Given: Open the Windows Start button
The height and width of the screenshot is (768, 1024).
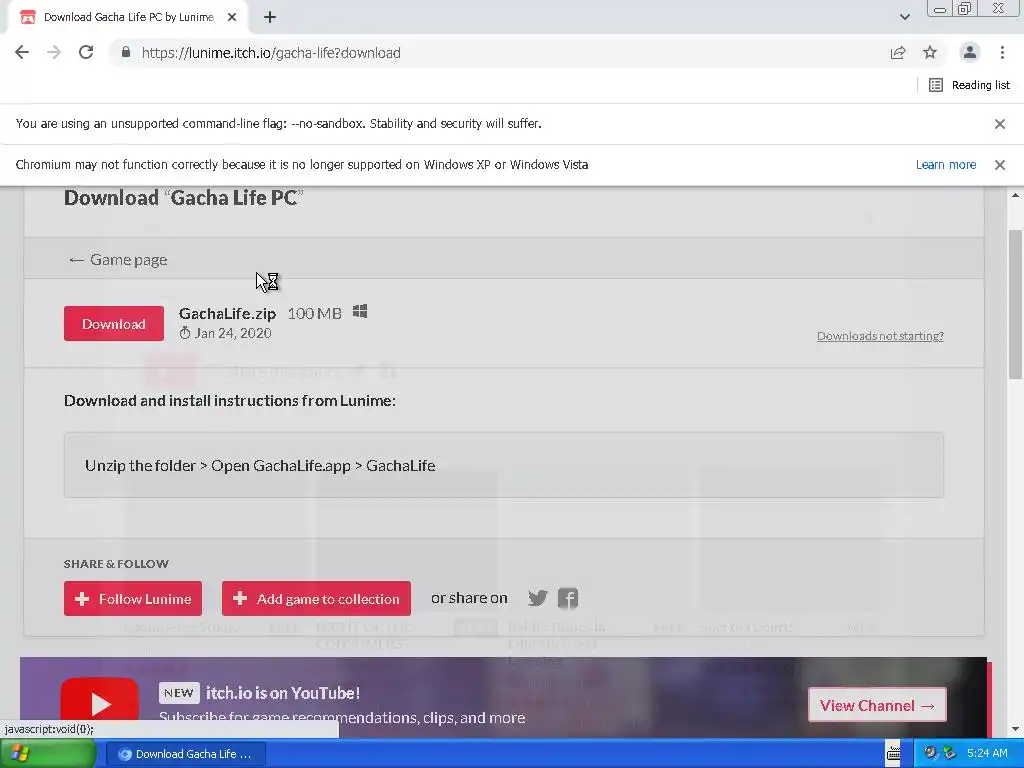Looking at the screenshot, I should 48,754.
